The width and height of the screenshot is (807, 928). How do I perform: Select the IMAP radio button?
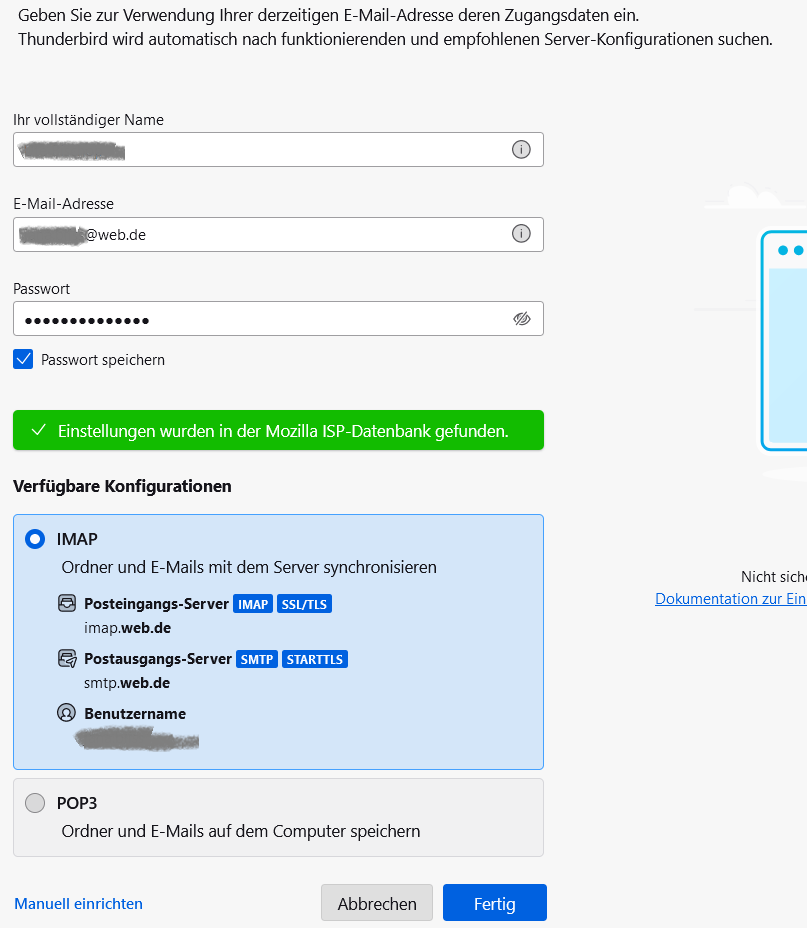tap(35, 539)
